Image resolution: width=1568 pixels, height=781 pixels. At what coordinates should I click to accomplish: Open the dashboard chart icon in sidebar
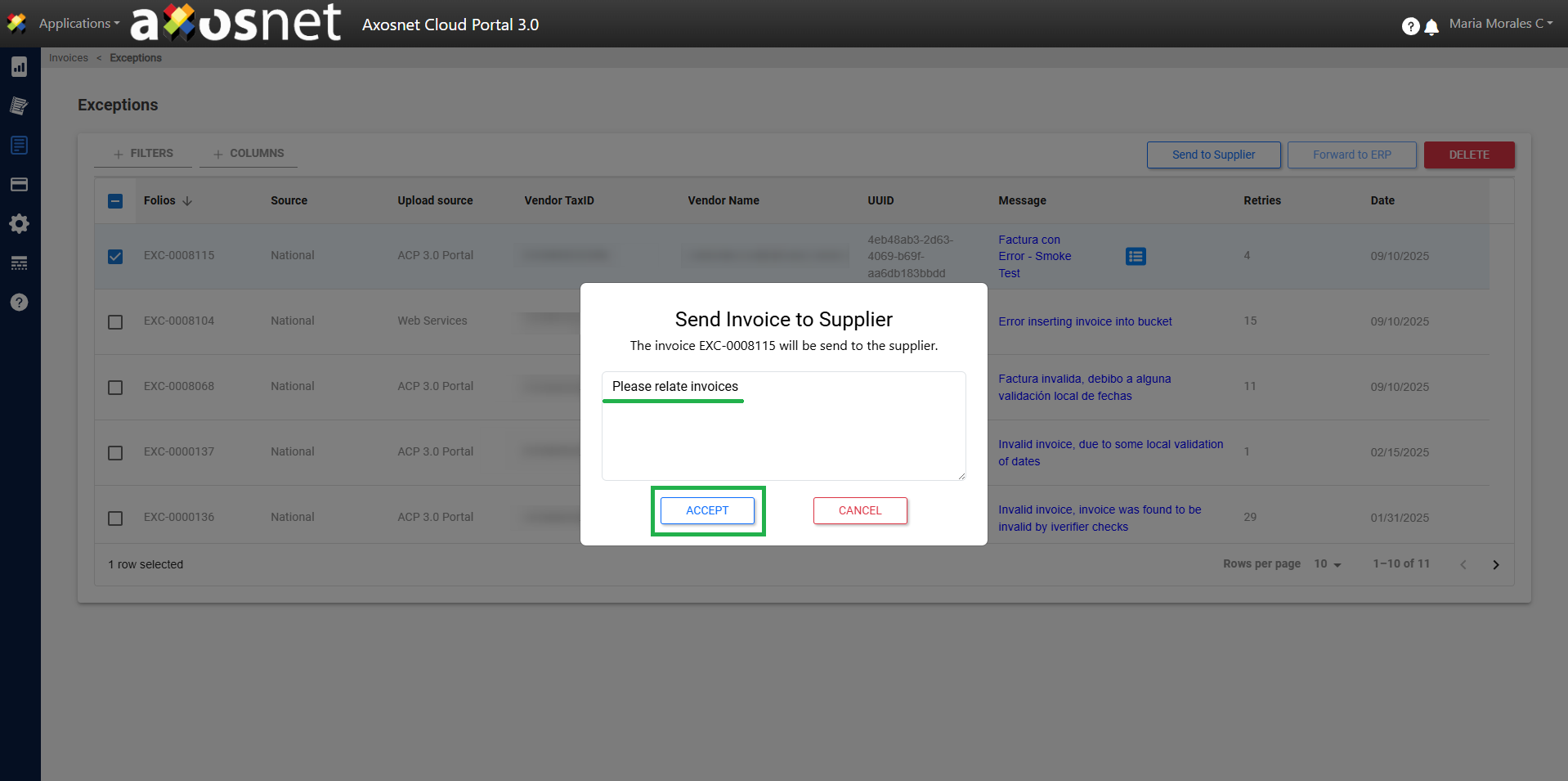click(20, 67)
